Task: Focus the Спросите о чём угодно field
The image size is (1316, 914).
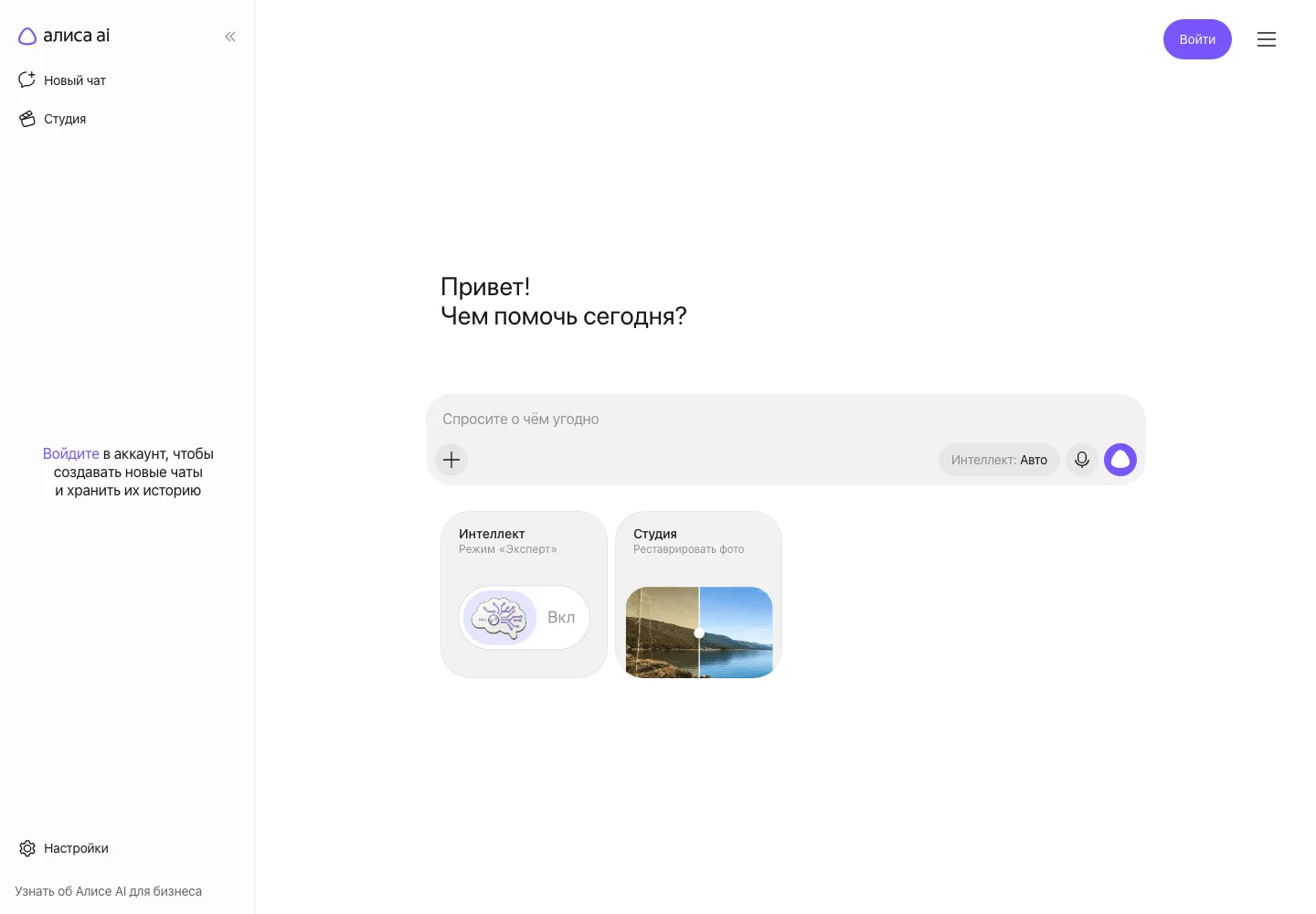Action: coord(786,419)
